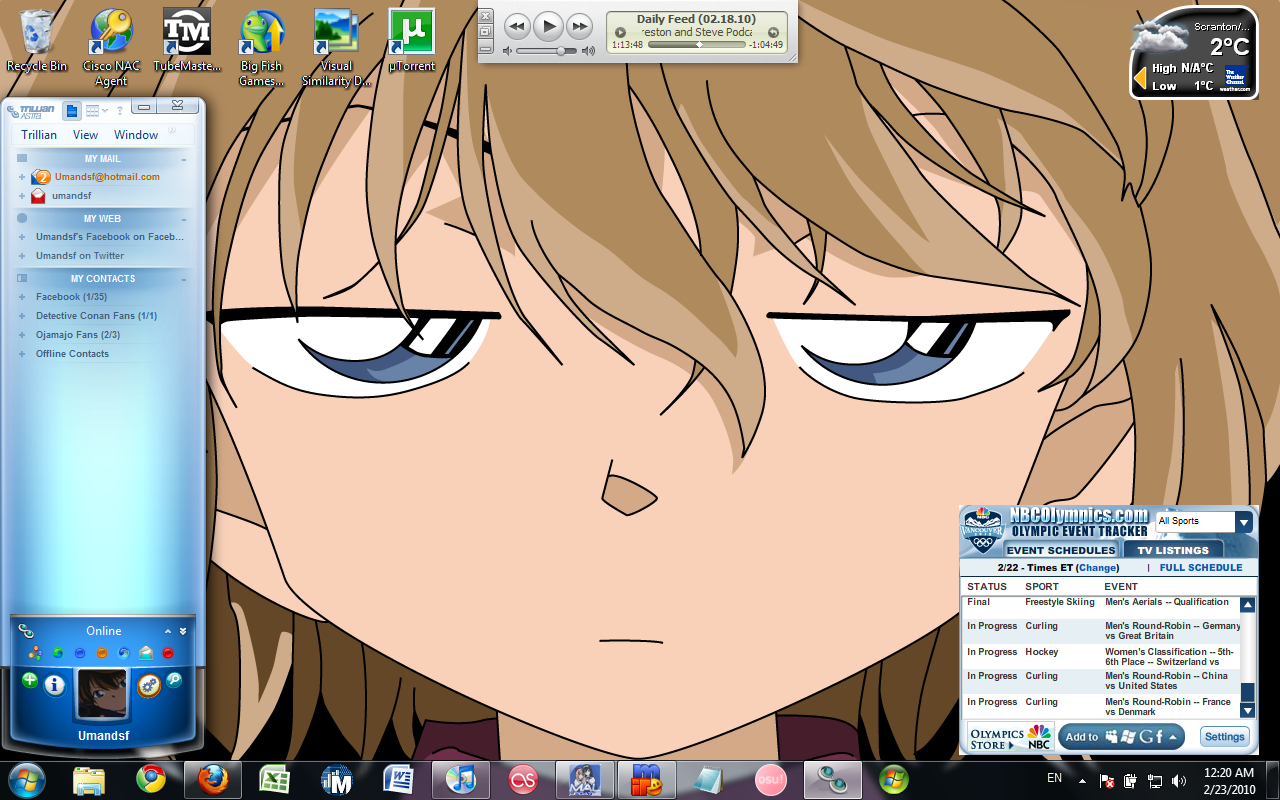The width and height of the screenshot is (1280, 800).
Task: Open Trillian preferences gear icon
Action: (x=149, y=685)
